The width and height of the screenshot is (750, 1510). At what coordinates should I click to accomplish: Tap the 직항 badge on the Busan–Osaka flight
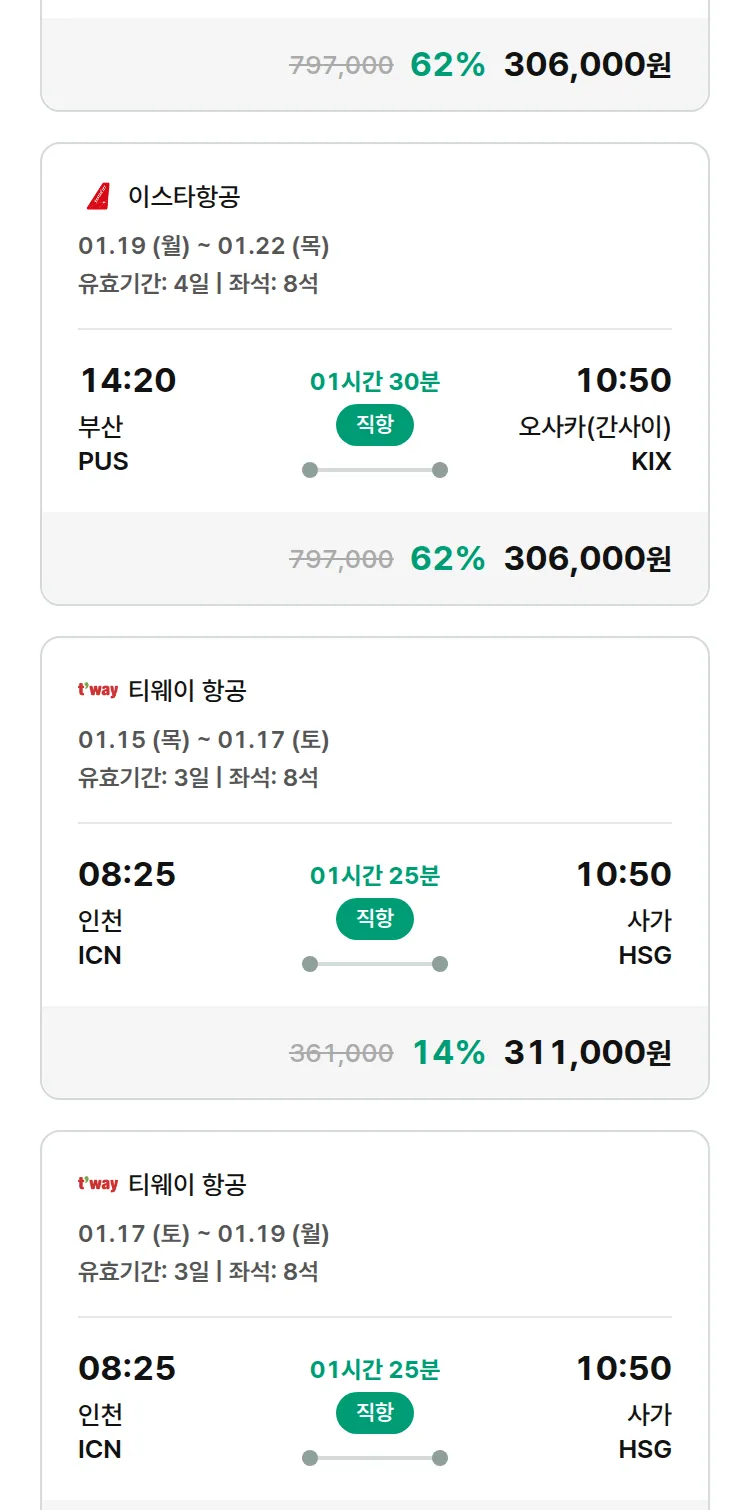point(375,425)
